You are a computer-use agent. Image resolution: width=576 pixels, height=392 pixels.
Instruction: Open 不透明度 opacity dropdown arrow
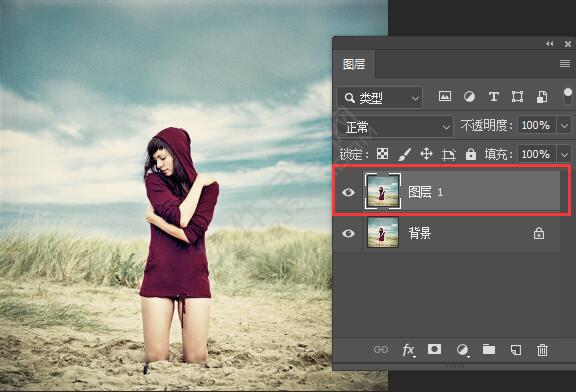565,126
